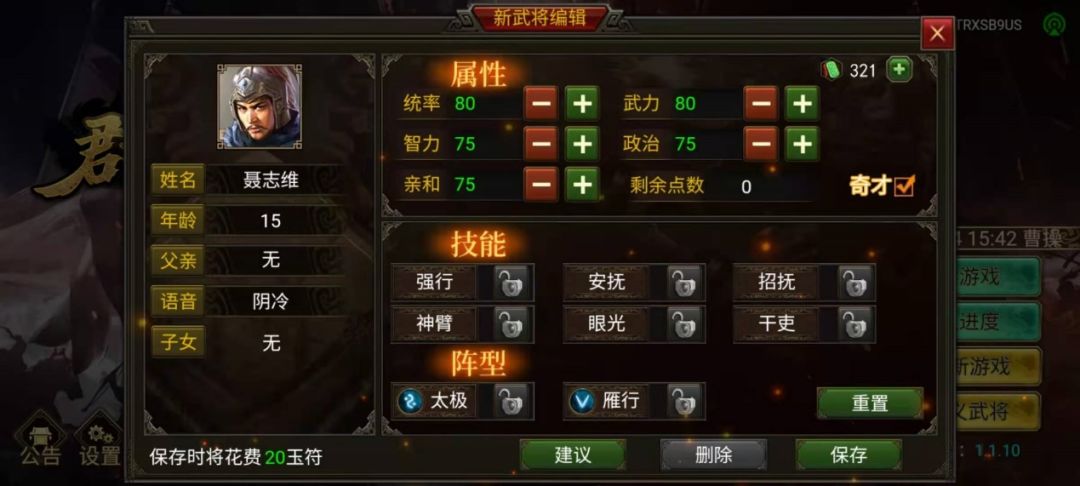Screen dimensions: 1080x486
Task: Add jade tokens via the green plus icon
Action: 899,70
